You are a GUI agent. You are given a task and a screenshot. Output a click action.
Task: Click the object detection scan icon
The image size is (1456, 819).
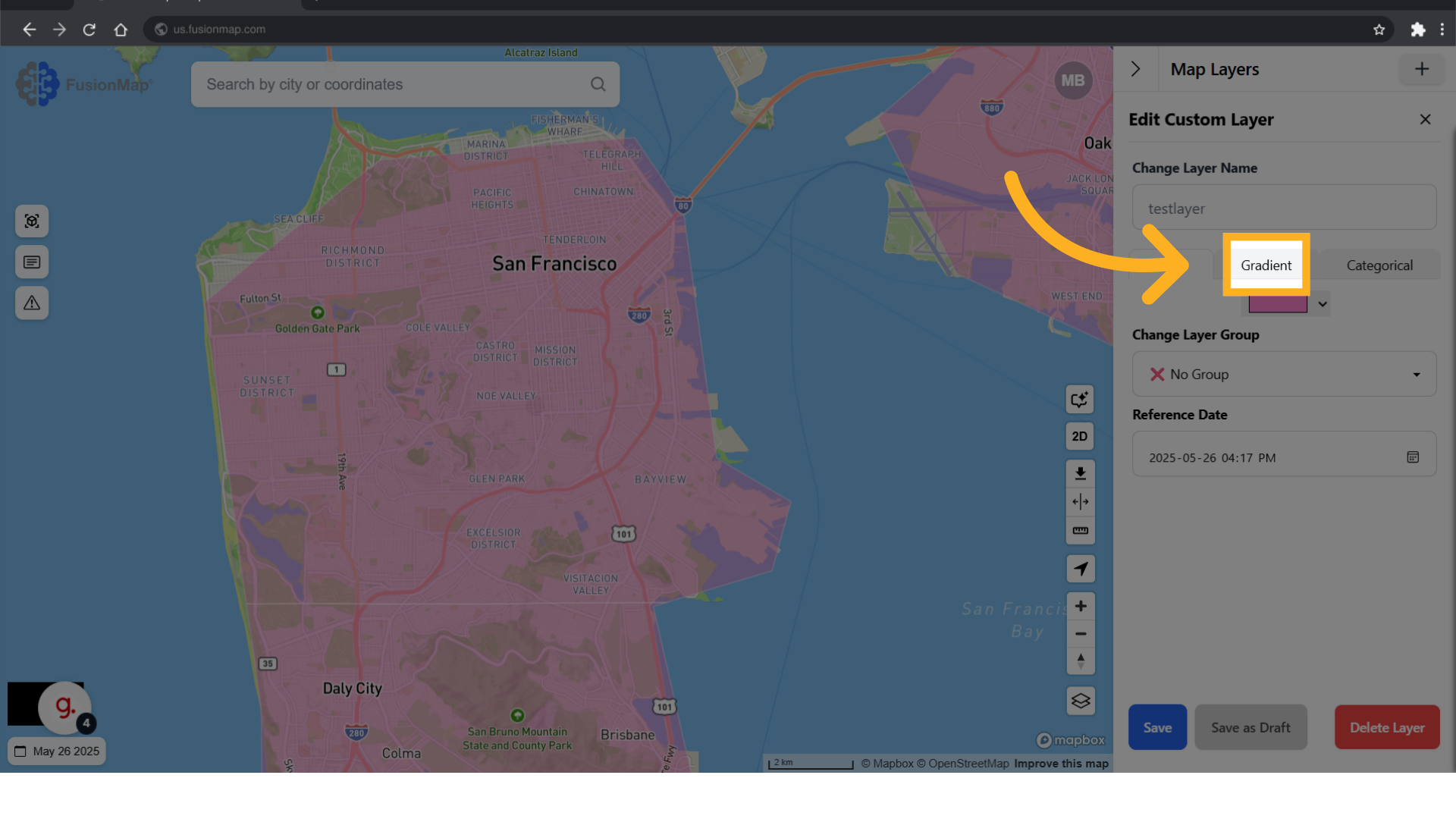pyautogui.click(x=32, y=221)
